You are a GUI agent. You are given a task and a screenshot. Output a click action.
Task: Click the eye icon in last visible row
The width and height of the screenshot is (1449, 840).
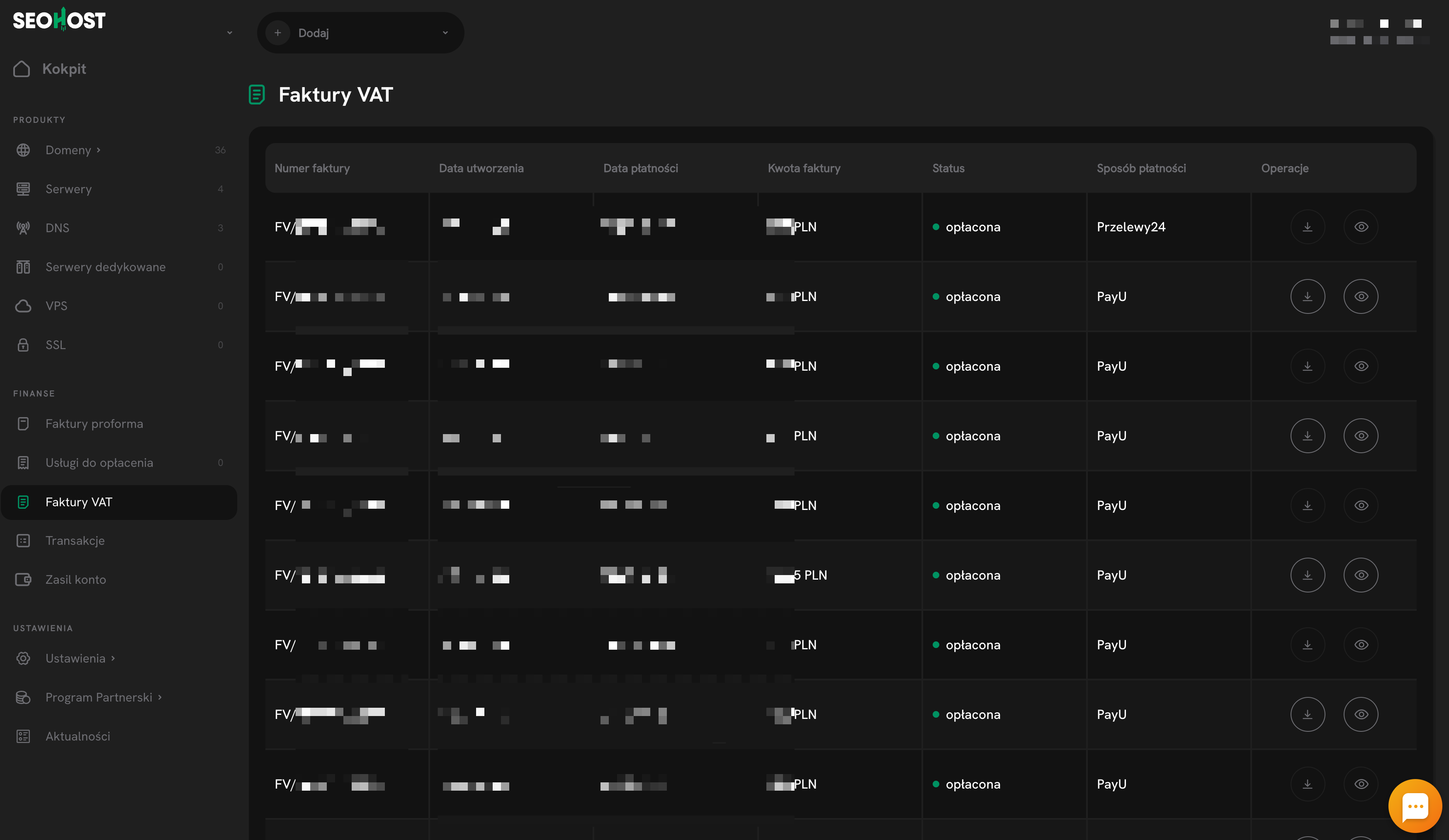pyautogui.click(x=1360, y=784)
